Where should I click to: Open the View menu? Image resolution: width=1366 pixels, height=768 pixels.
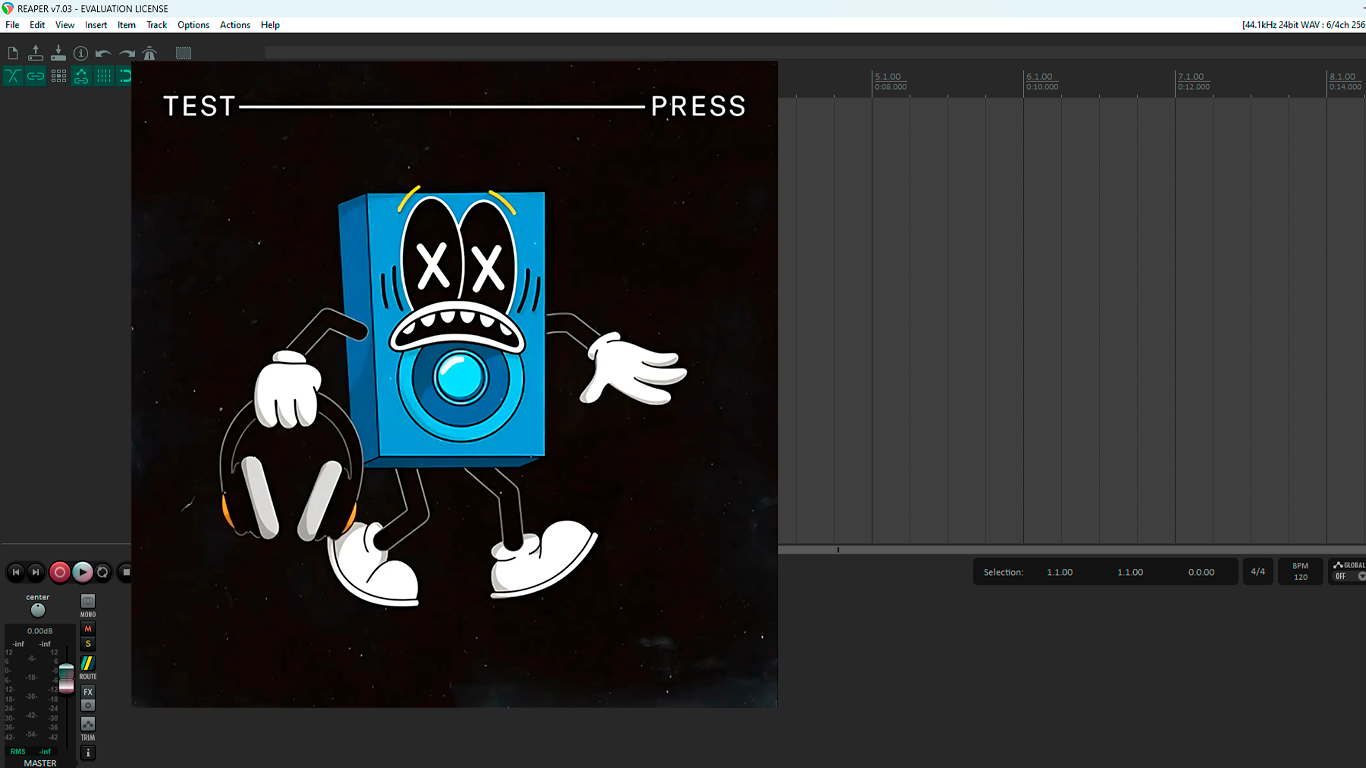65,25
